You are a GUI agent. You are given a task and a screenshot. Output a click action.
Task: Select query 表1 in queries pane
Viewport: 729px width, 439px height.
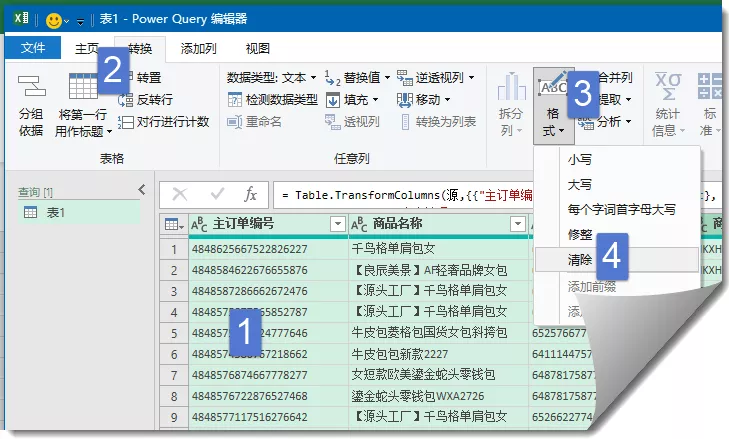coord(79,213)
